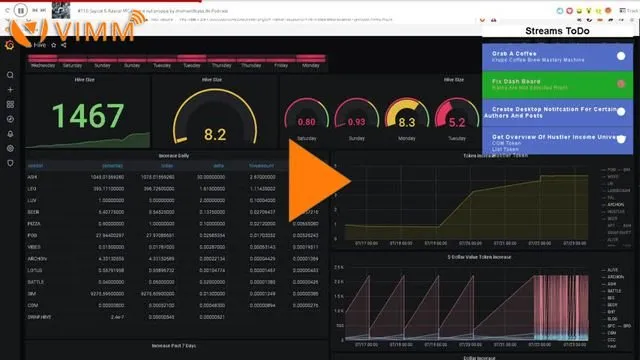Open the Grafana logo home menu
The width and height of the screenshot is (640, 360).
tap(9, 45)
